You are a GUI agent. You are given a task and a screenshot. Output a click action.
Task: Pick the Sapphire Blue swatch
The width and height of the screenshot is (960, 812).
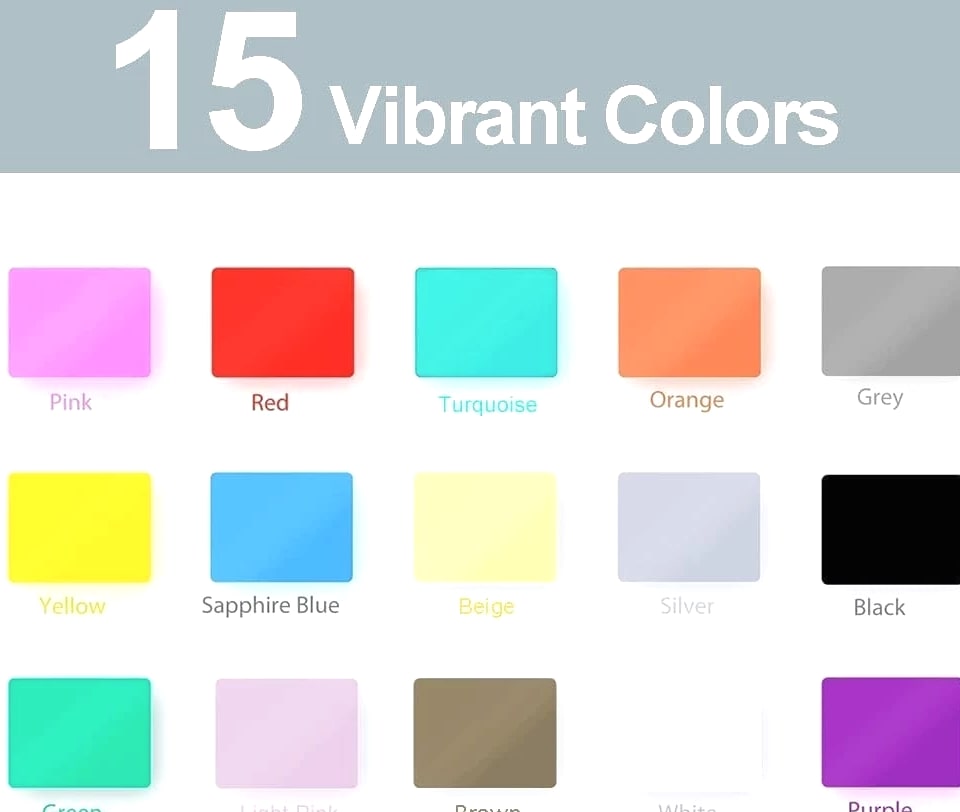pyautogui.click(x=282, y=527)
